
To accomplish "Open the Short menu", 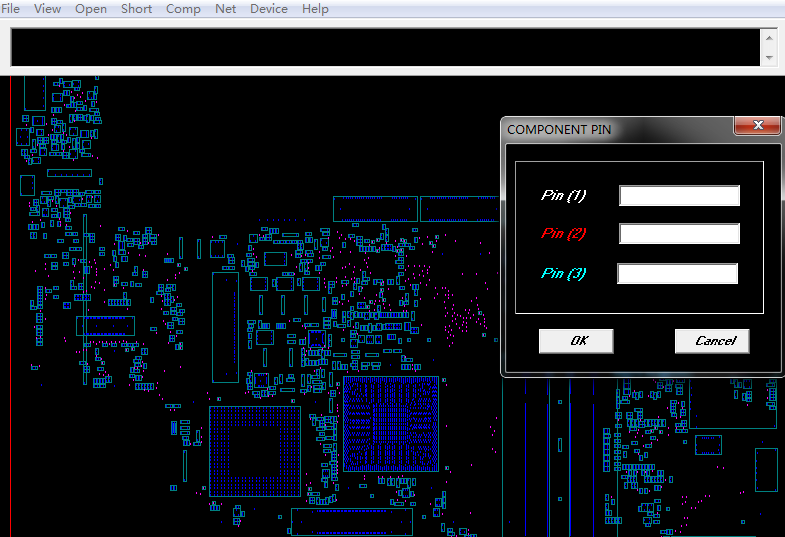I will [x=136, y=9].
